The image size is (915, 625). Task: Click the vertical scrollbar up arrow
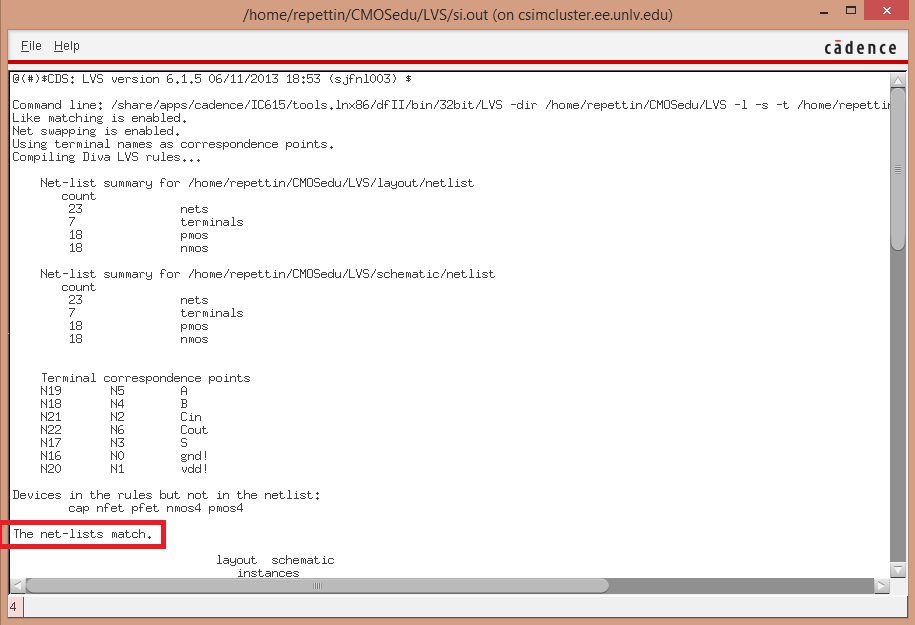[897, 80]
